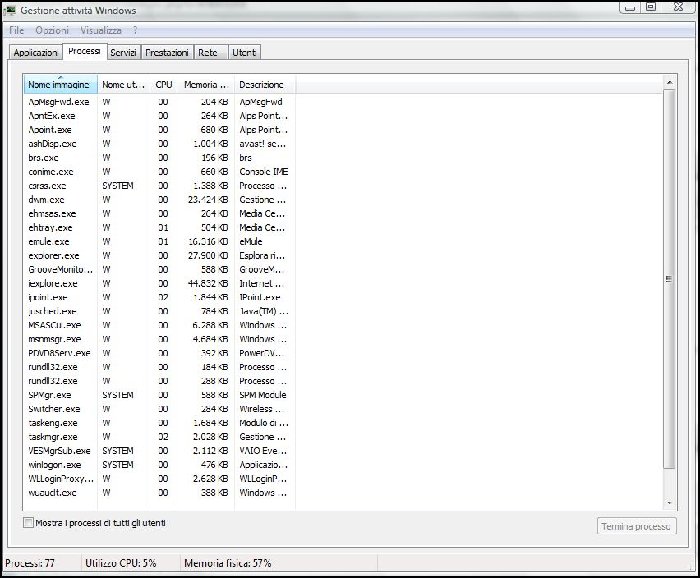Screen dimensions: 700x578
Task: Click the Utilizzo CPU: 5% status entry
Action: point(121,563)
